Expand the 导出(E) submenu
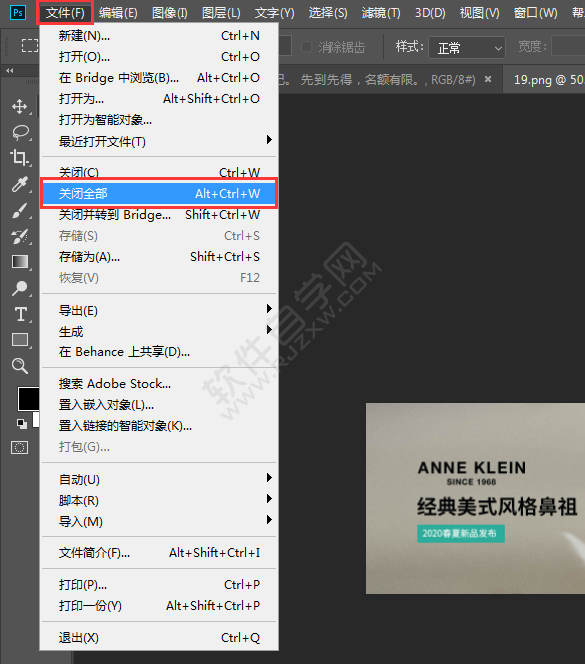Screen dimensions: 585x664 coord(159,310)
